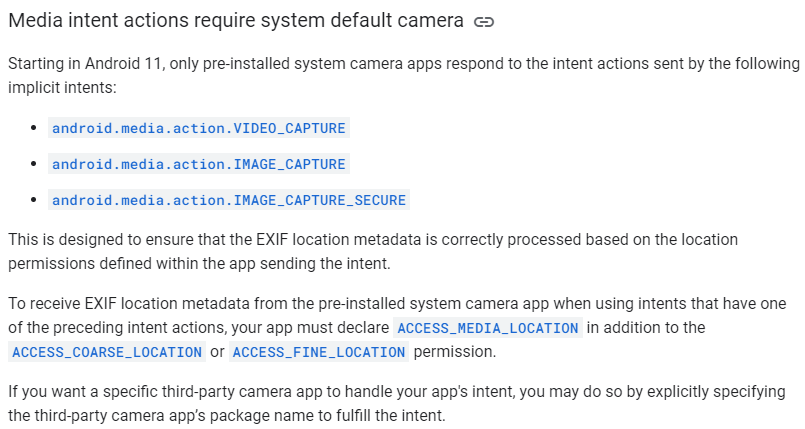Open the android.media.action.IMAGE_CAPTURE link
Image resolution: width=805 pixels, height=429 pixels.
coord(199,164)
